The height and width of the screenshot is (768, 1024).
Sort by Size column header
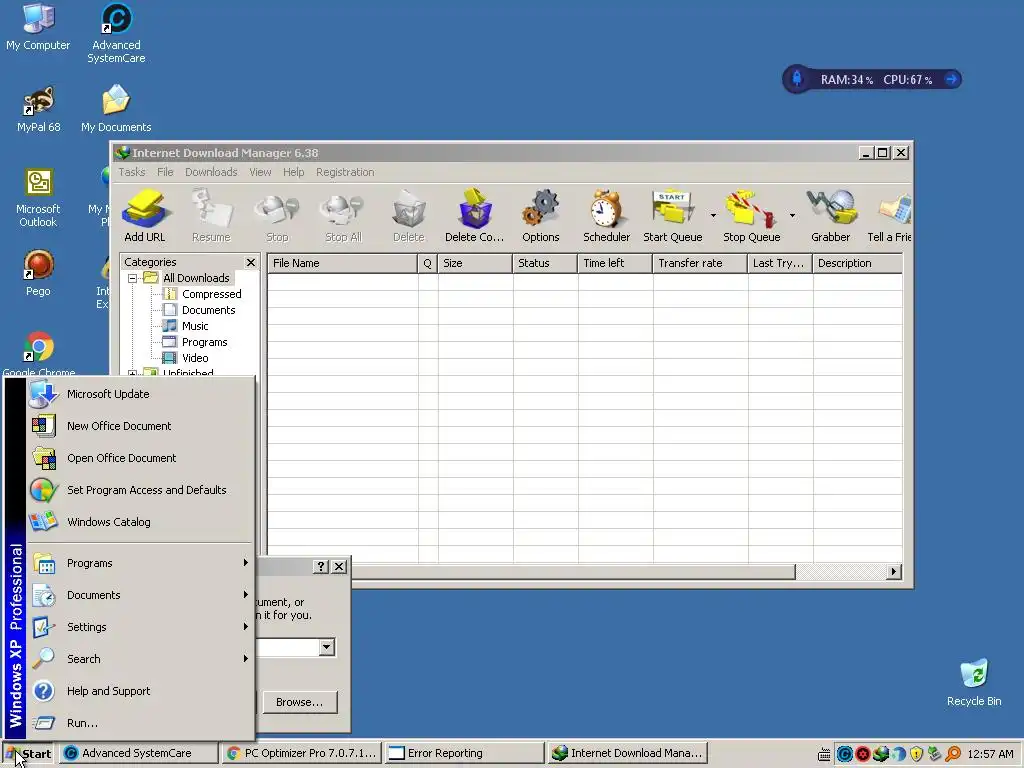475,263
